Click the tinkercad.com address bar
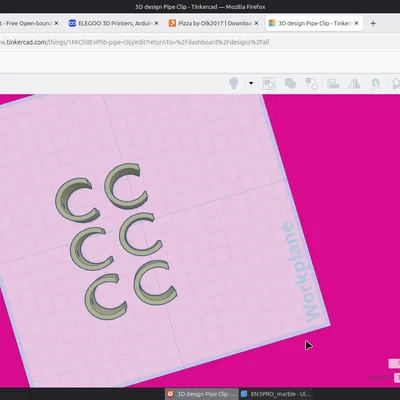This screenshot has height=400, width=400. 134,42
